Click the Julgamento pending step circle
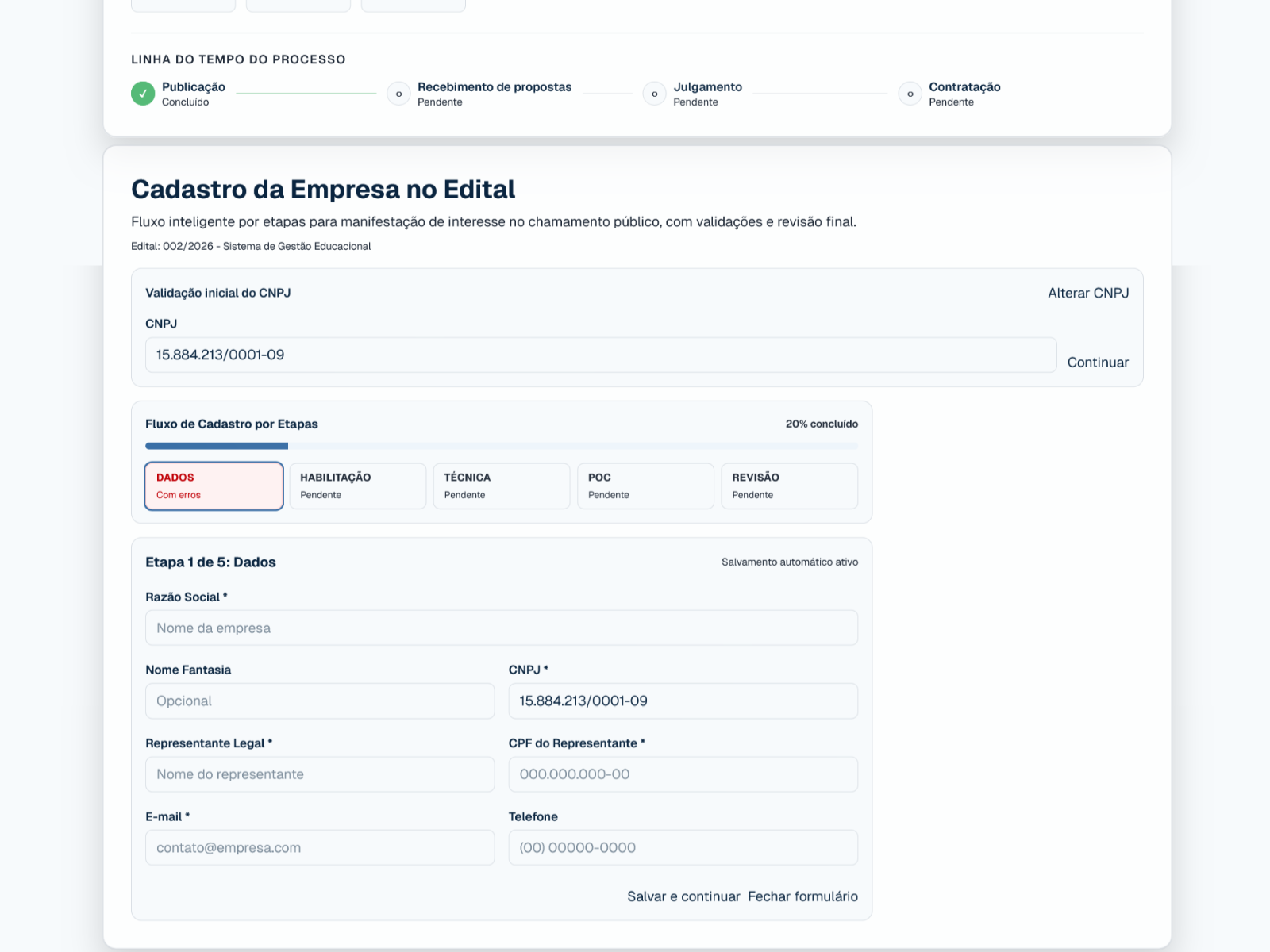This screenshot has width=1270, height=952. click(x=654, y=94)
